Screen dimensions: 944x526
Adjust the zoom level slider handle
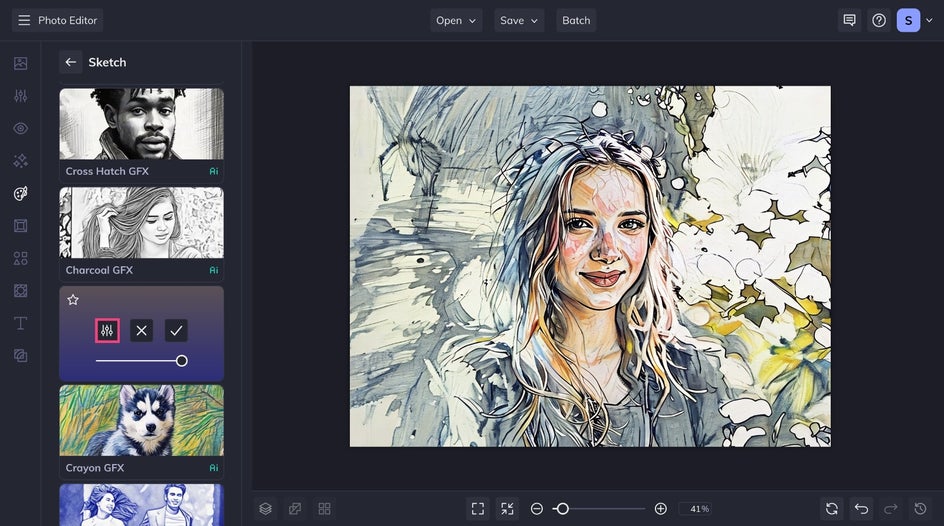[x=562, y=509]
